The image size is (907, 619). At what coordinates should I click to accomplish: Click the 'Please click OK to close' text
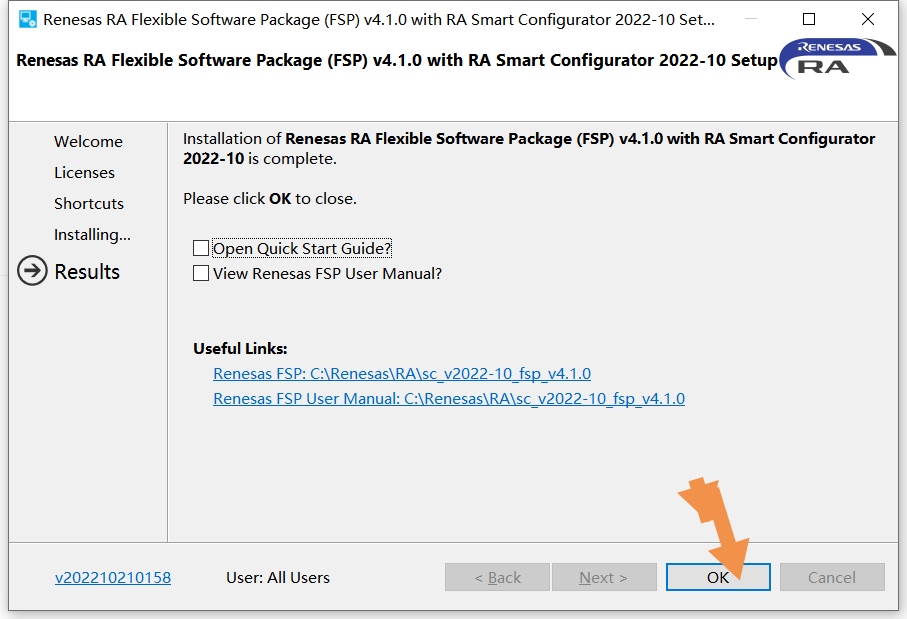pos(270,199)
